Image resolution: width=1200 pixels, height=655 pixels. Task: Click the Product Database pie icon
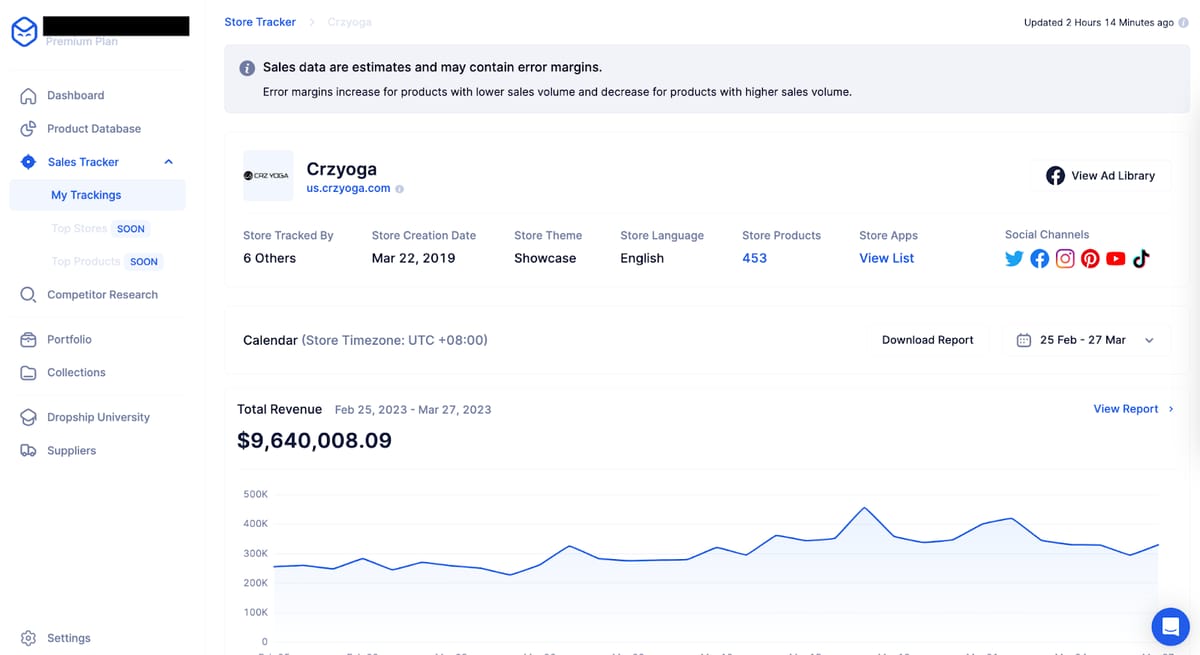[x=29, y=129]
